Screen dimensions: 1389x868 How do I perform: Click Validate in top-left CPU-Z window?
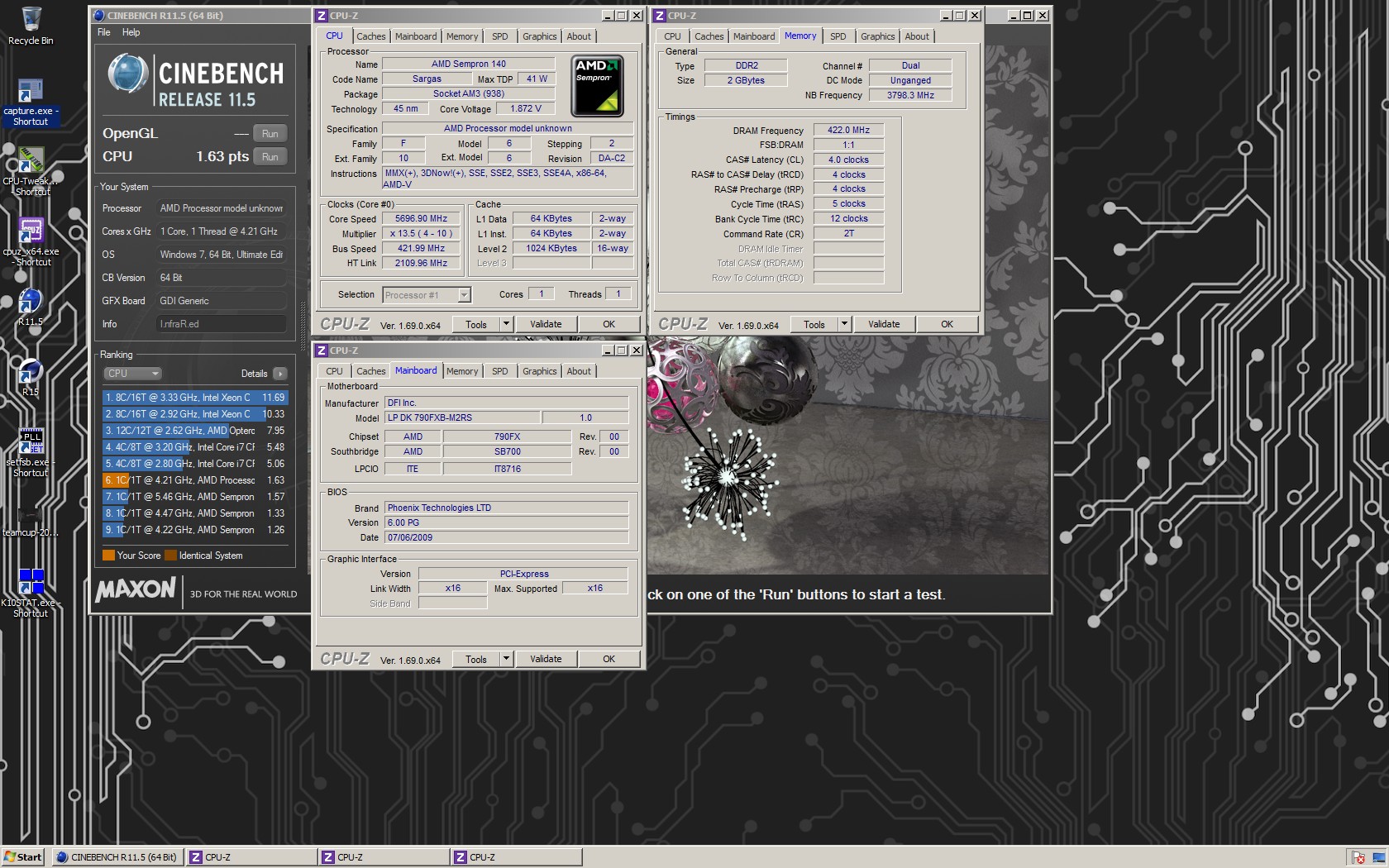tap(546, 325)
